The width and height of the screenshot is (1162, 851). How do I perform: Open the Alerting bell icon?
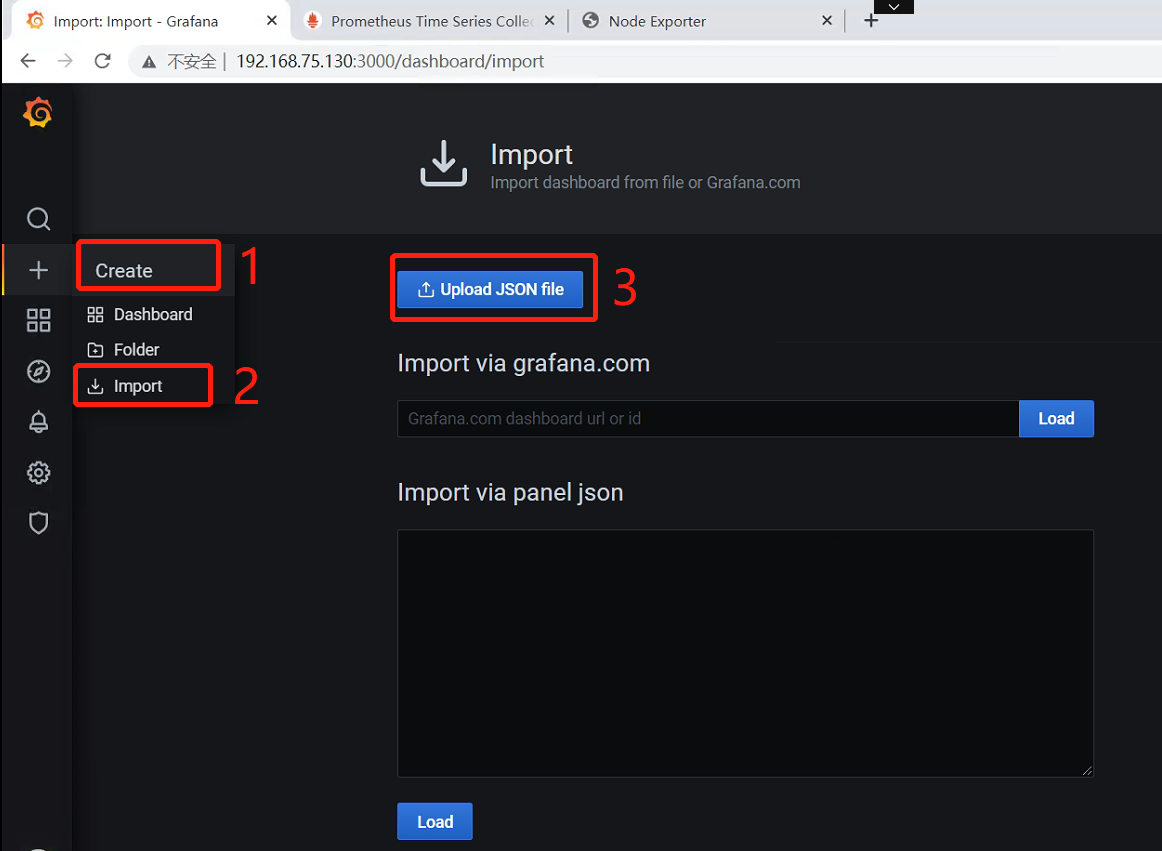[x=38, y=423]
